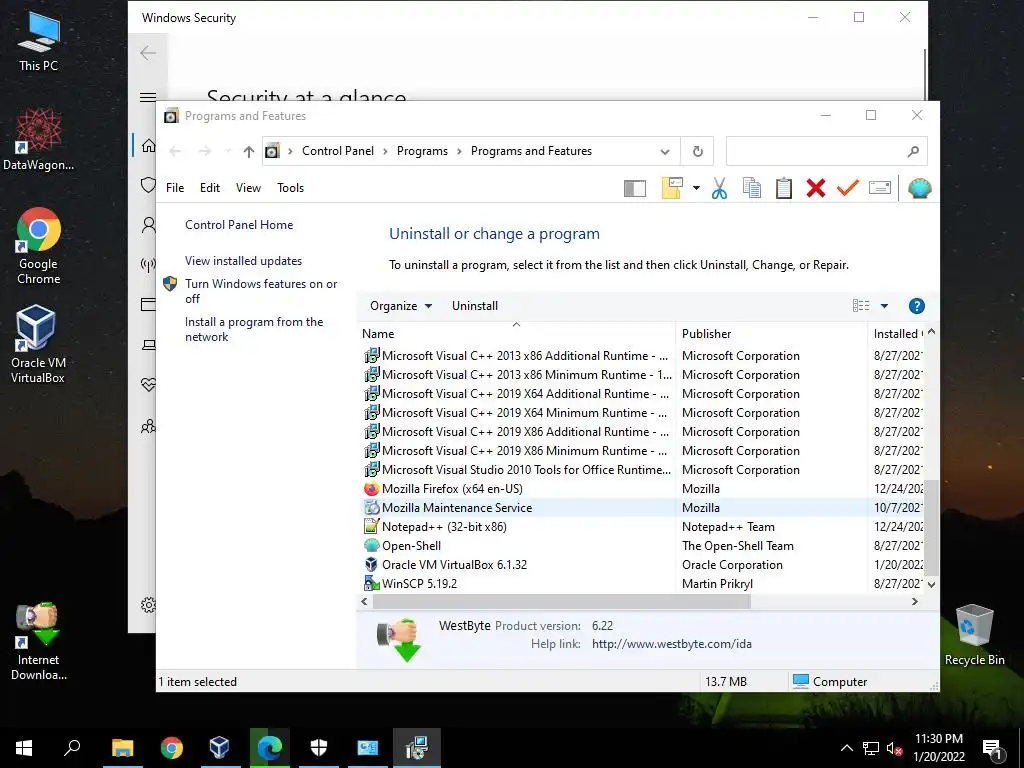Screen dimensions: 1024x768
Task: Click Turn Windows features on or off
Action: pos(261,291)
